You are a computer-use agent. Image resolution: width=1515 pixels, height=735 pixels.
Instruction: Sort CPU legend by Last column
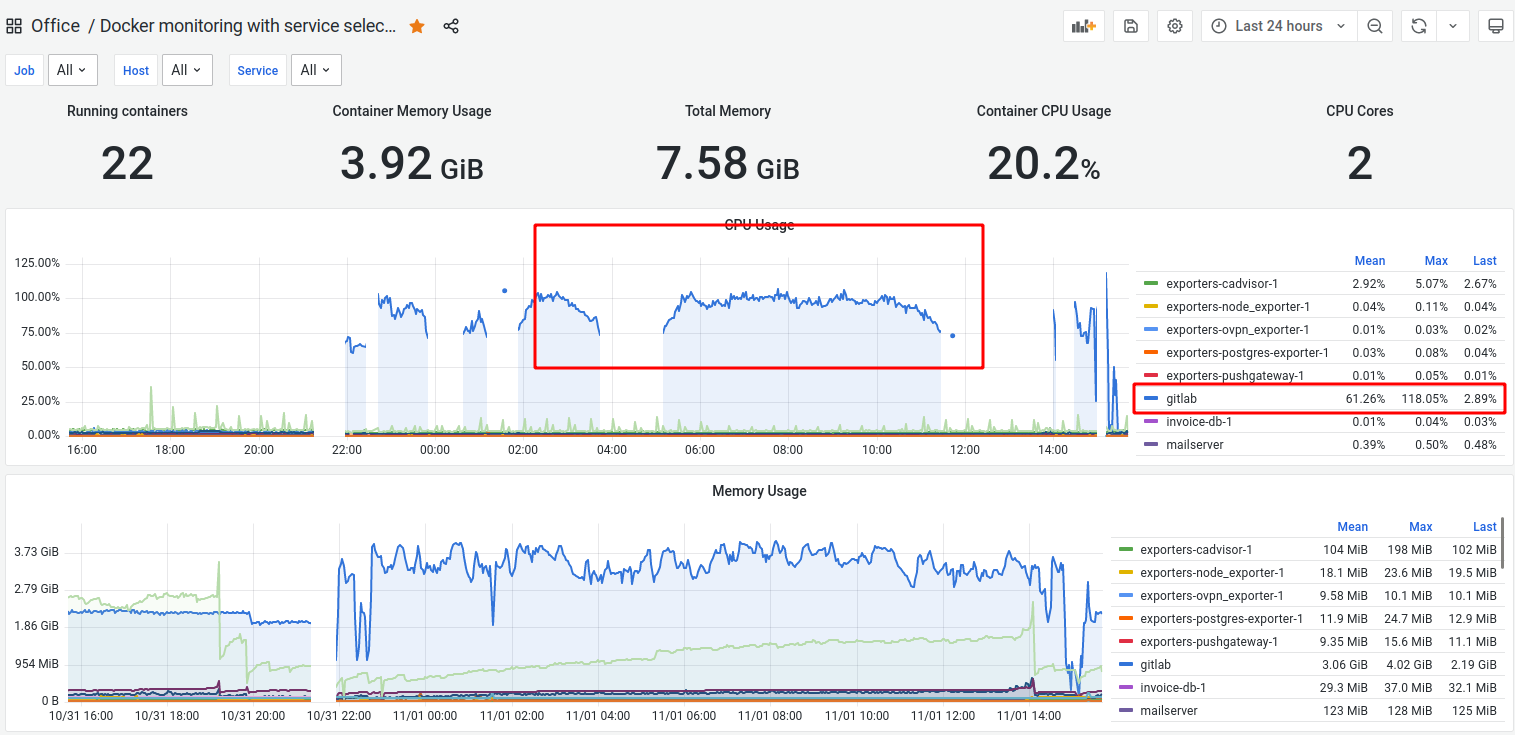pos(1485,261)
